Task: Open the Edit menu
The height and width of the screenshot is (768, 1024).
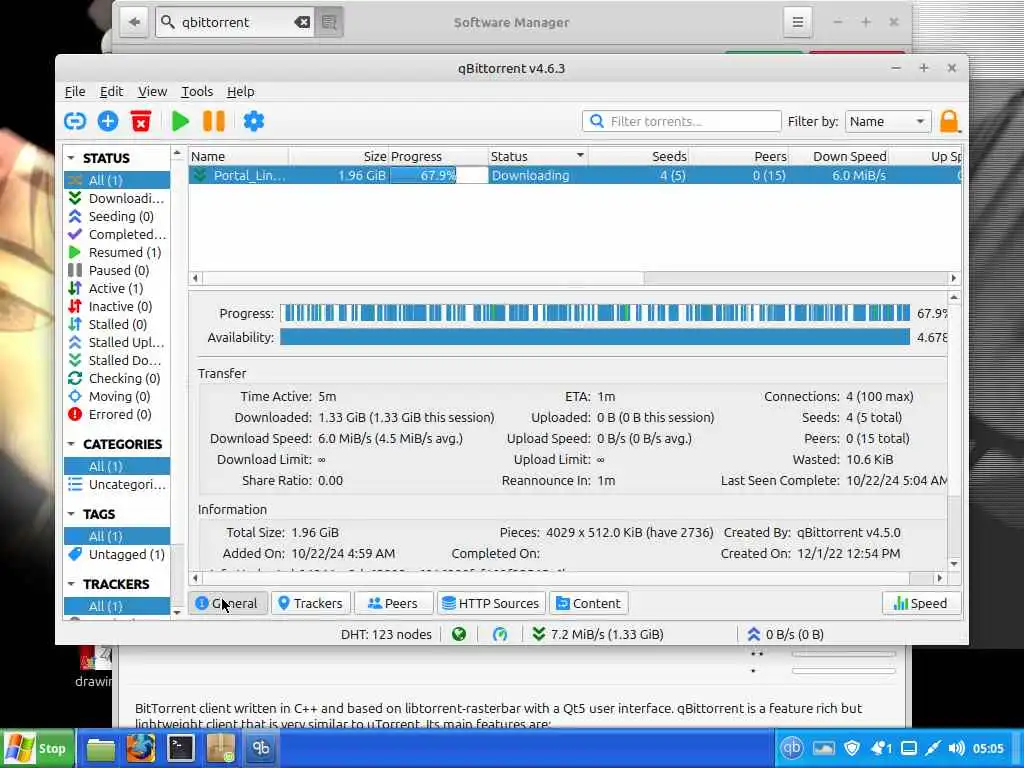Action: click(112, 91)
